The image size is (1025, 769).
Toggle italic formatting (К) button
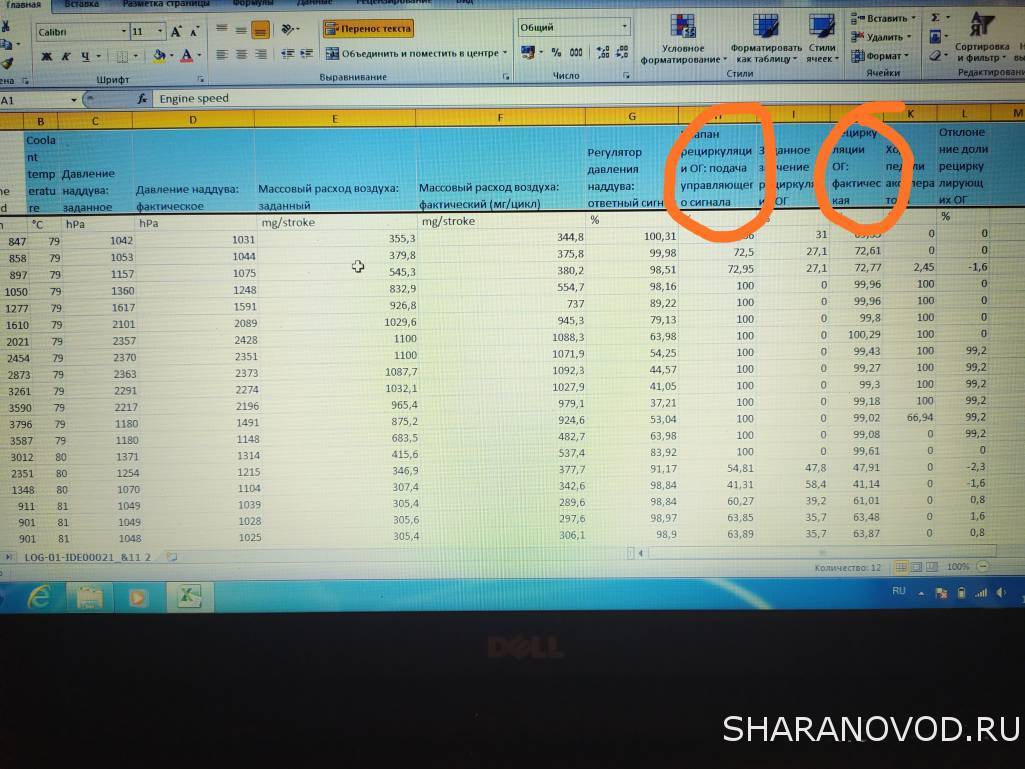pyautogui.click(x=65, y=56)
